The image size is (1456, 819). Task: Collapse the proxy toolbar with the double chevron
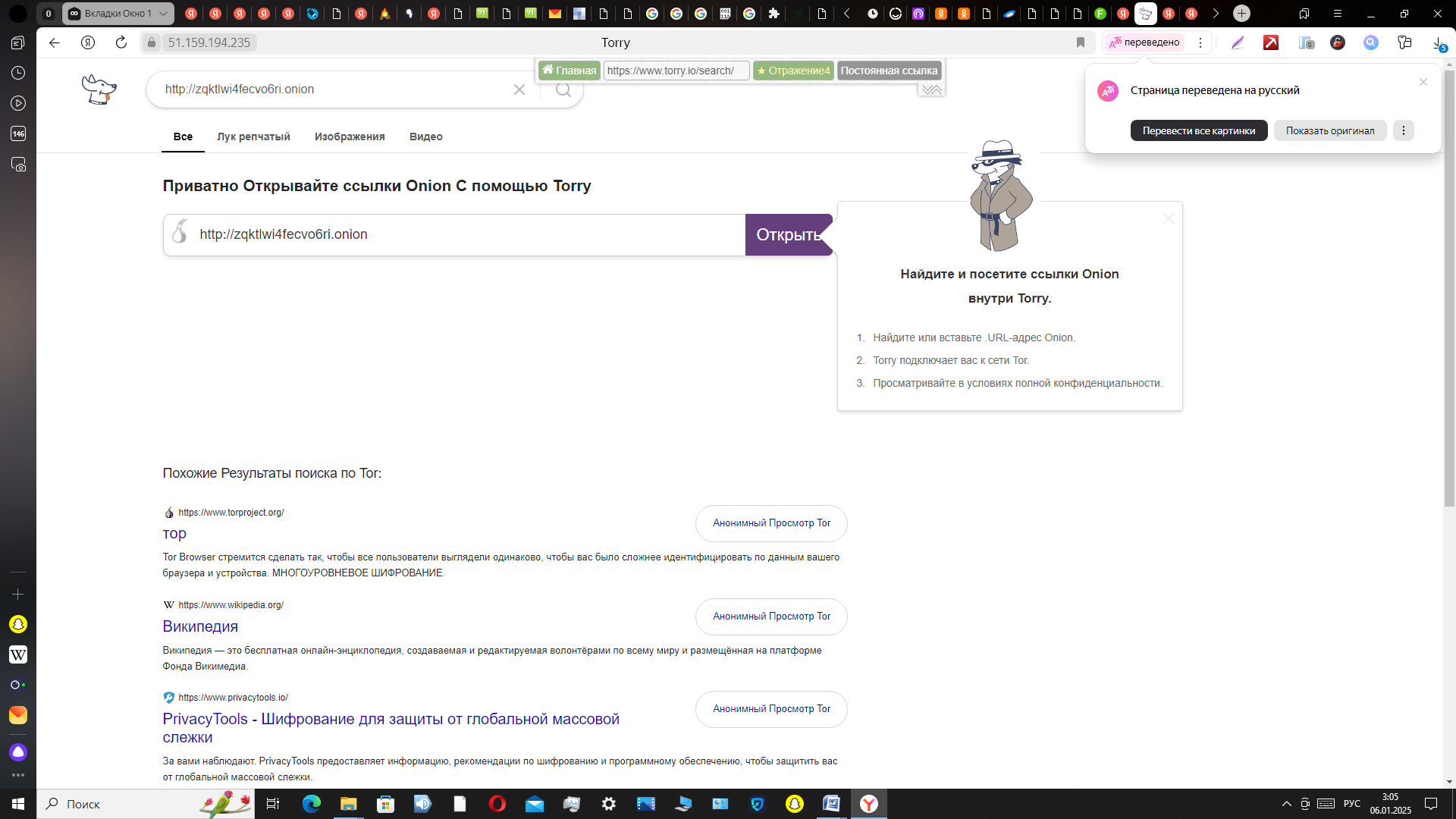[x=931, y=89]
